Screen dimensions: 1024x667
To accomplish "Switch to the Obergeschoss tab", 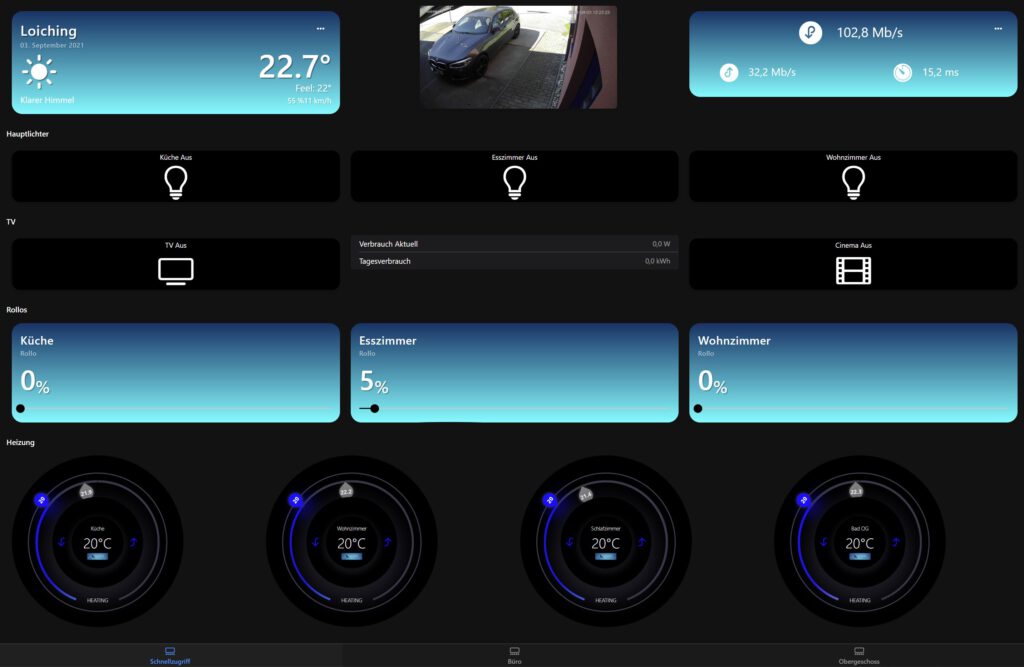I will (x=859, y=655).
